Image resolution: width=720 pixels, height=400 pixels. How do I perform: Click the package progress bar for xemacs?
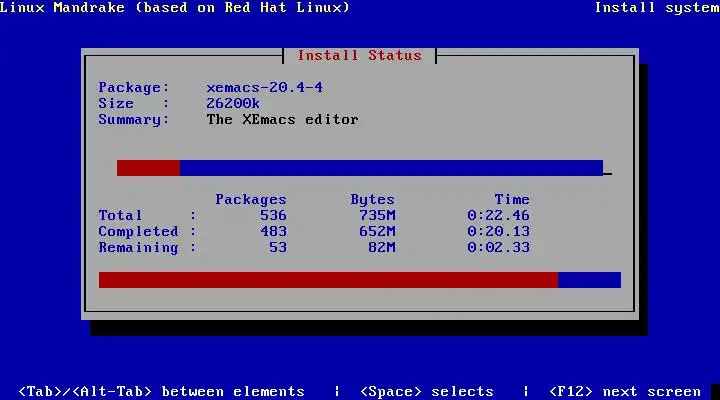(360, 168)
